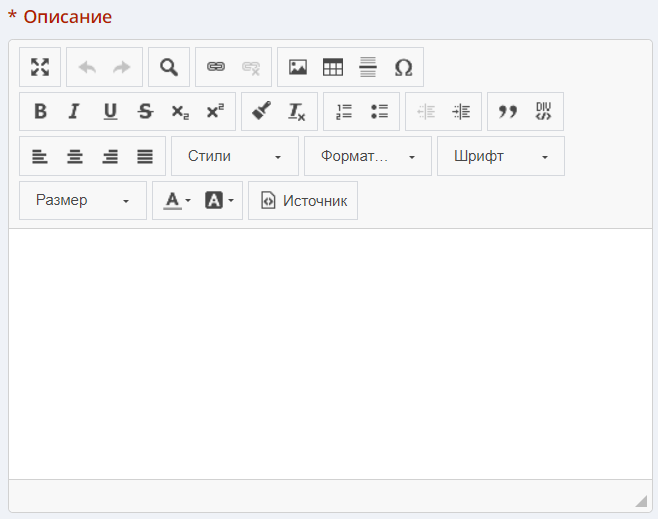Insert a hyperlink with the link icon
658x519 pixels.
[216, 67]
